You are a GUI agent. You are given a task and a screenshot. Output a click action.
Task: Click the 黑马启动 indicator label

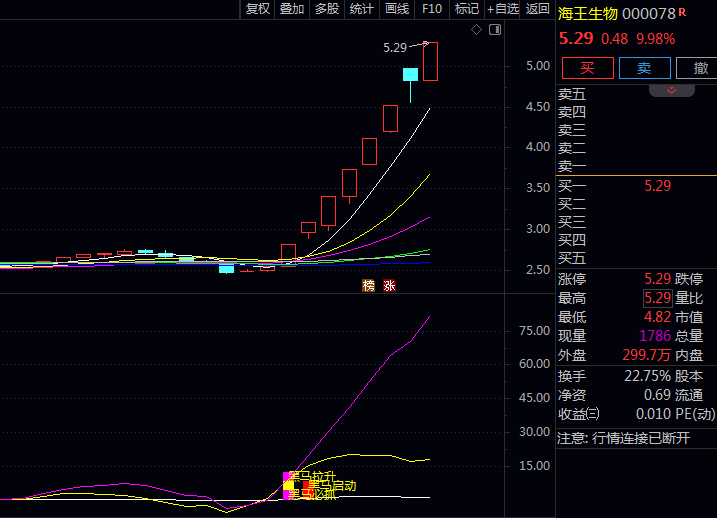[x=333, y=486]
